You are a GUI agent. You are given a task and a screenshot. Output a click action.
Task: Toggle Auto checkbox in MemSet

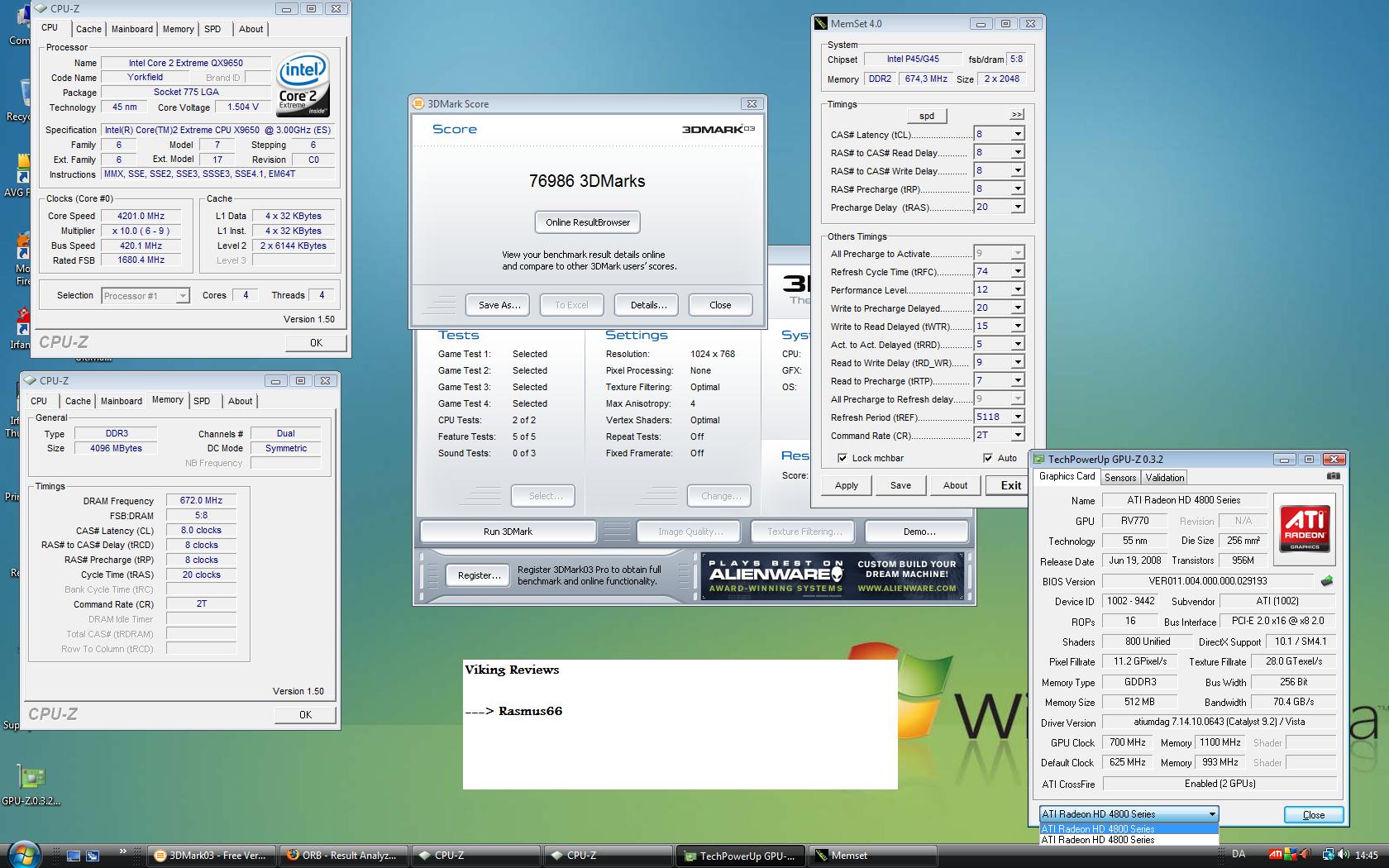pyautogui.click(x=988, y=458)
